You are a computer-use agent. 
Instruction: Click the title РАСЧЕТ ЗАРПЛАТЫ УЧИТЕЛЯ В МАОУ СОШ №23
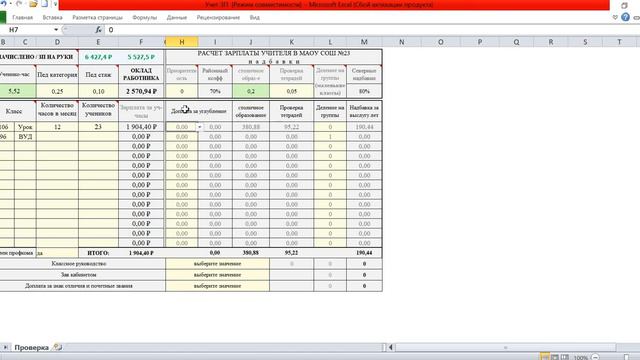273,53
